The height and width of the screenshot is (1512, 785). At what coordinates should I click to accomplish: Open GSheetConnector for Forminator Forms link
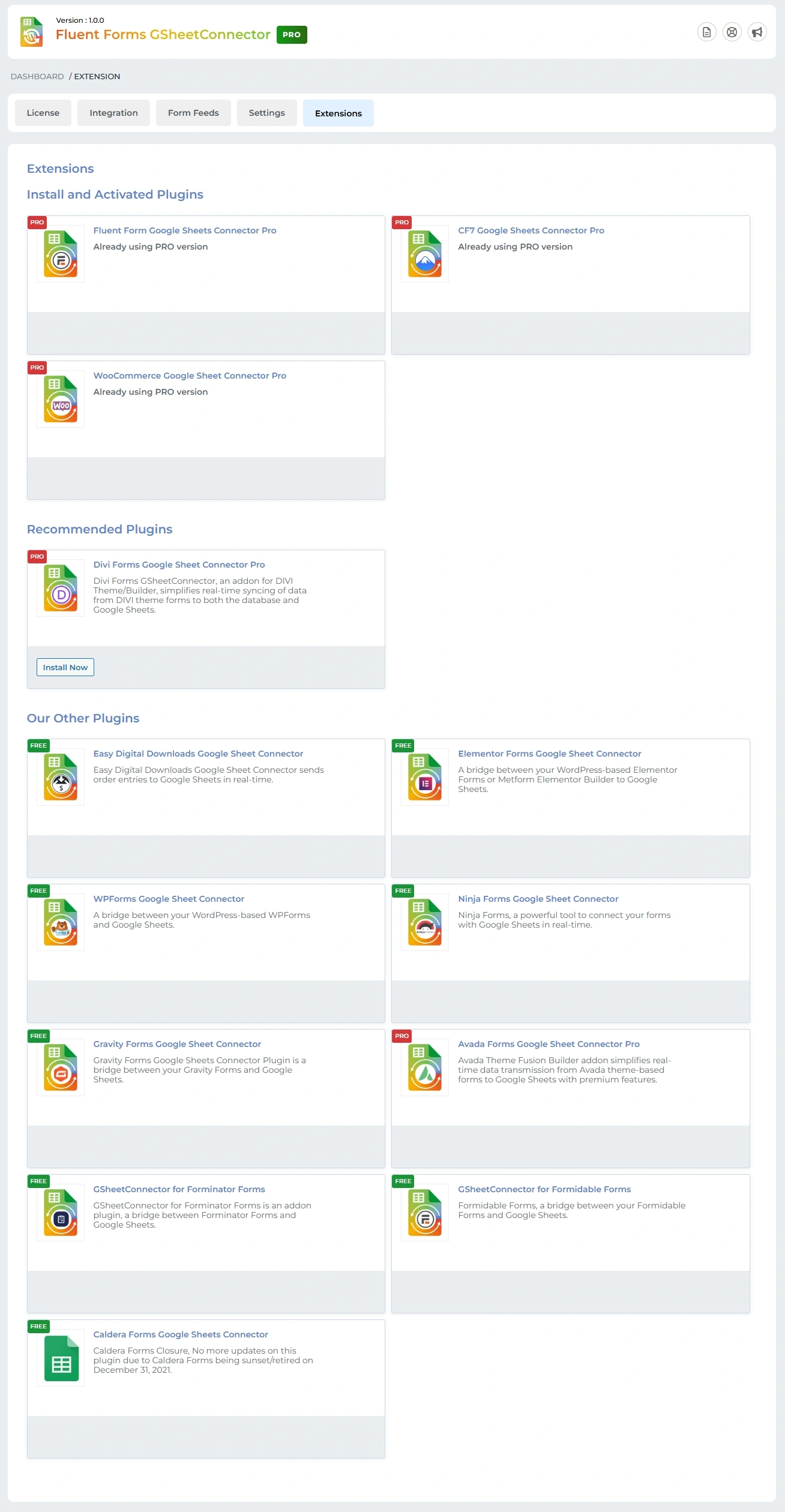point(179,1189)
